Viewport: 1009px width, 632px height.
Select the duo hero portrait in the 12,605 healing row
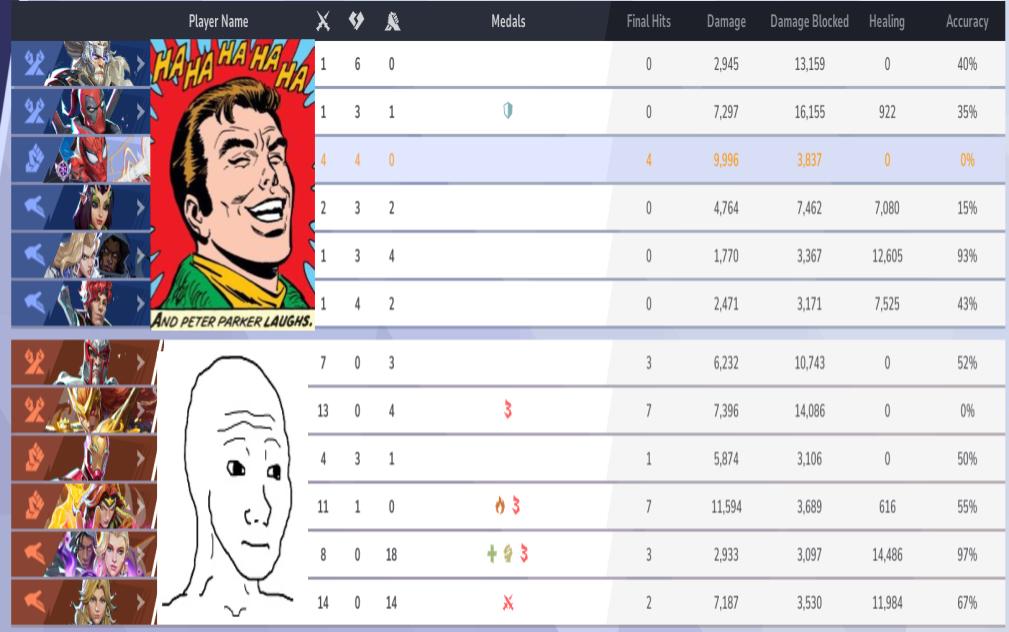pos(90,256)
